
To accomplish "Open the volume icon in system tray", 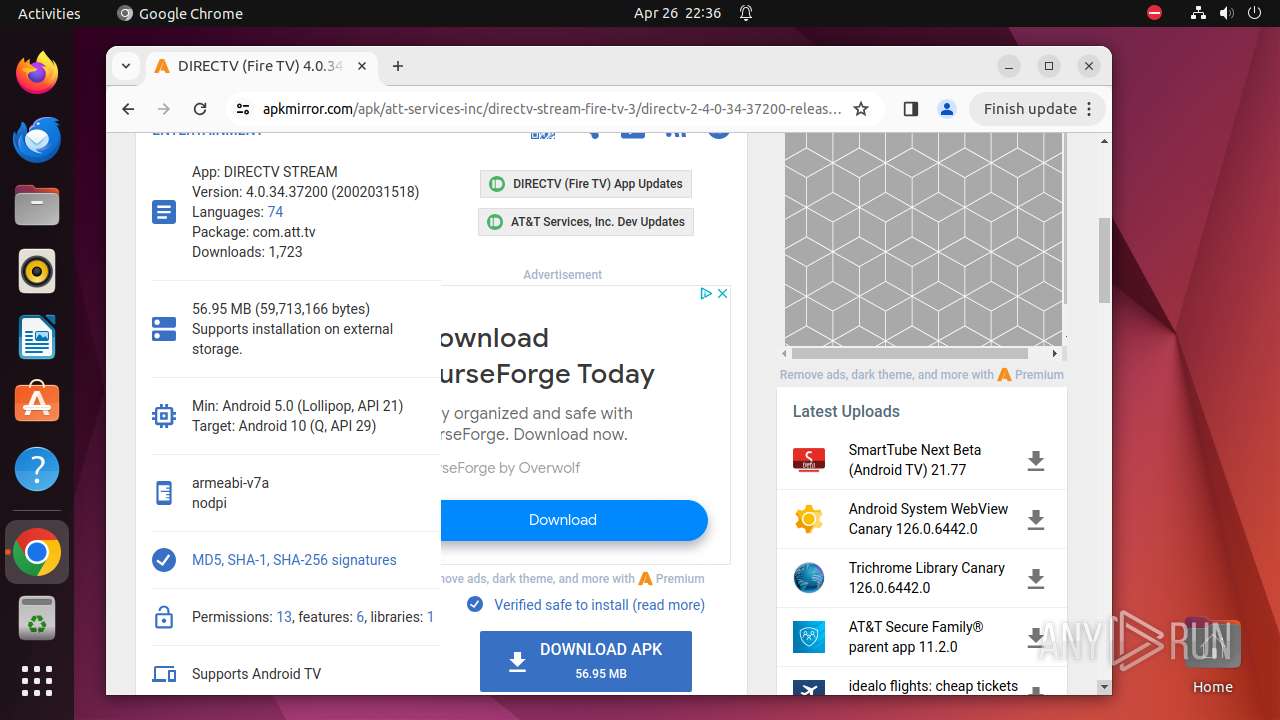I will pyautogui.click(x=1225, y=13).
